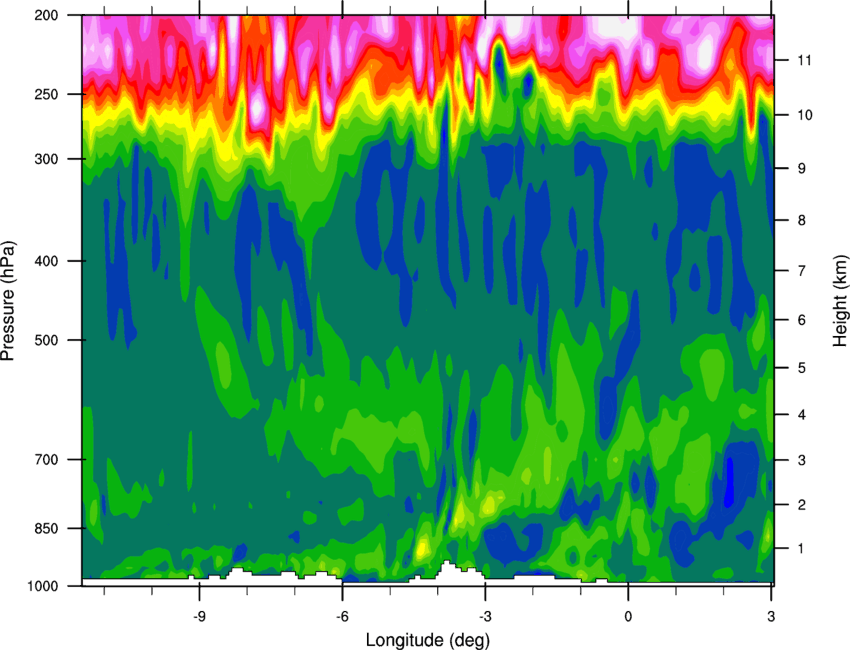Click the 'Pressure (hPa)' axis title

click(x=9, y=301)
